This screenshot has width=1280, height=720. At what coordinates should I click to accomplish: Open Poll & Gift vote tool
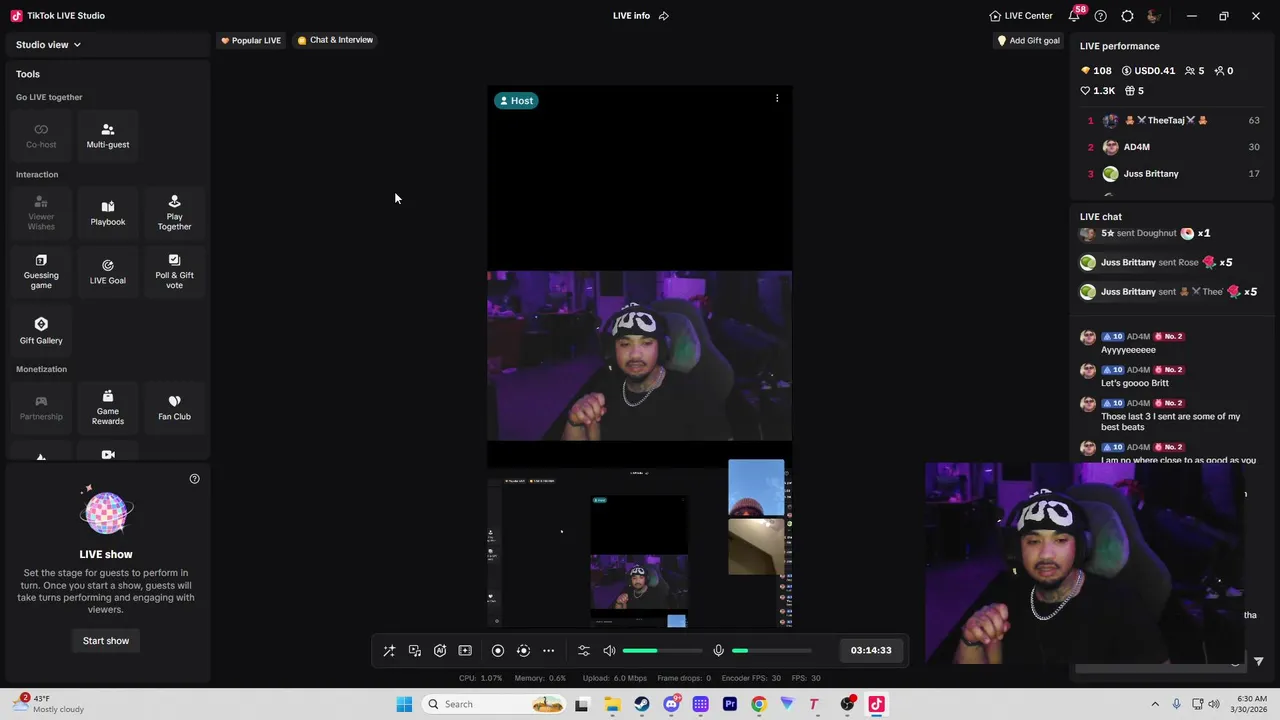point(174,271)
